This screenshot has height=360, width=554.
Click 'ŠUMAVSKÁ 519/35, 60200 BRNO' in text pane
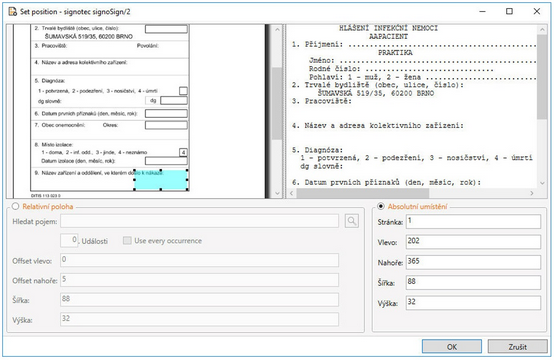[376, 93]
